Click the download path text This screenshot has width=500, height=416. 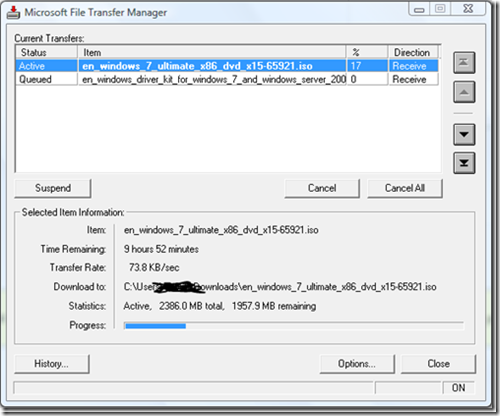pos(280,287)
